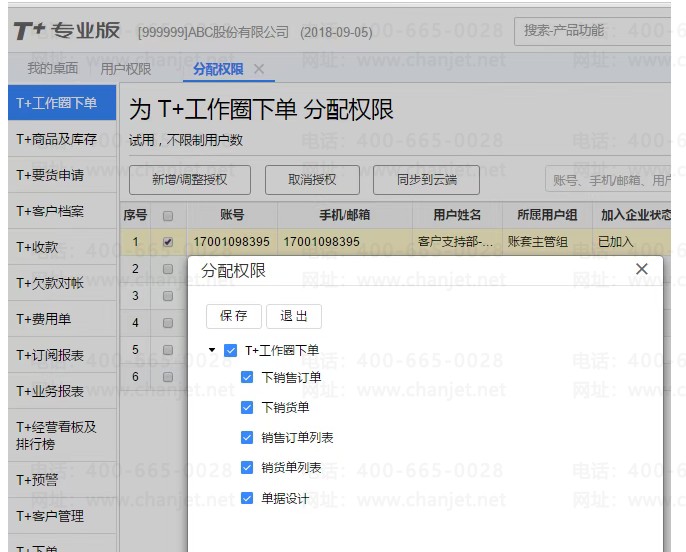Click the 账号 column header
686x552 pixels.
pyautogui.click(x=232, y=215)
